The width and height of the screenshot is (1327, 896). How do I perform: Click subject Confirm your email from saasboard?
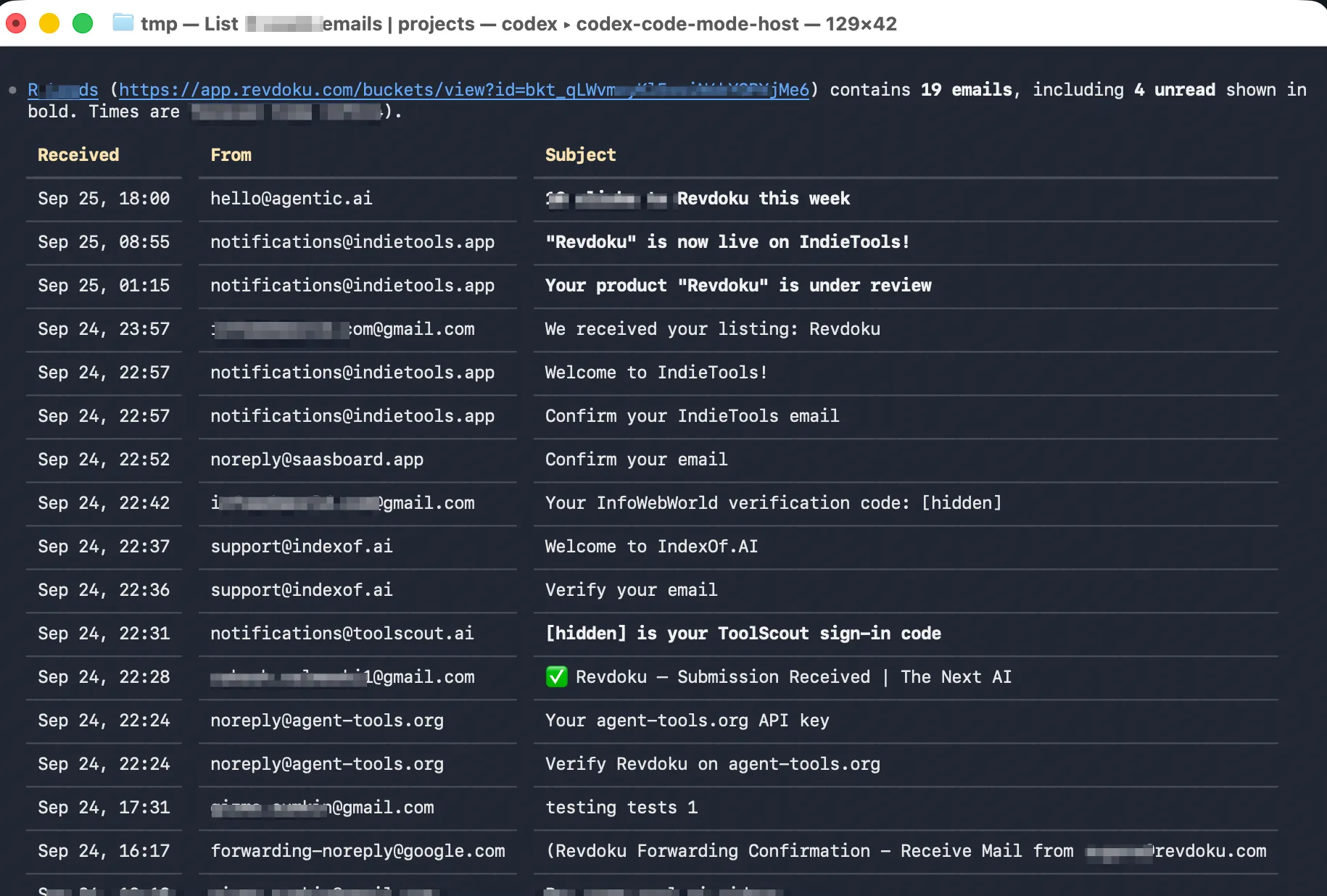[637, 460]
